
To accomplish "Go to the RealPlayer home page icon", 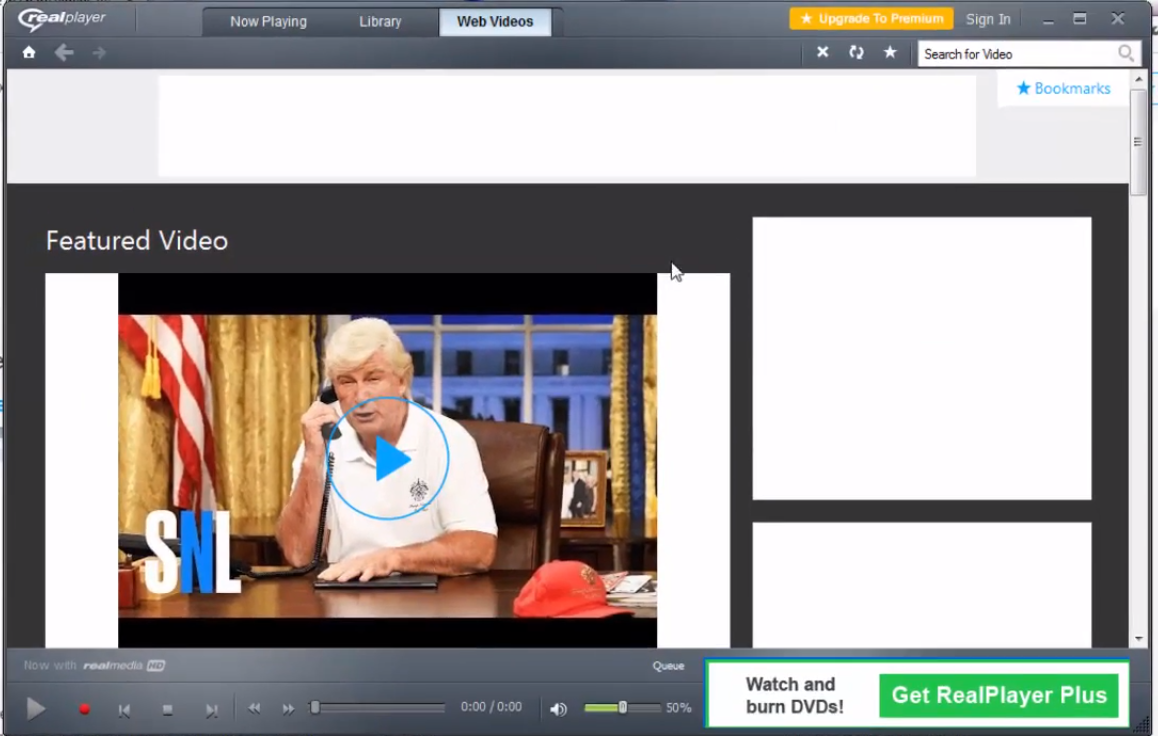I will 29,52.
